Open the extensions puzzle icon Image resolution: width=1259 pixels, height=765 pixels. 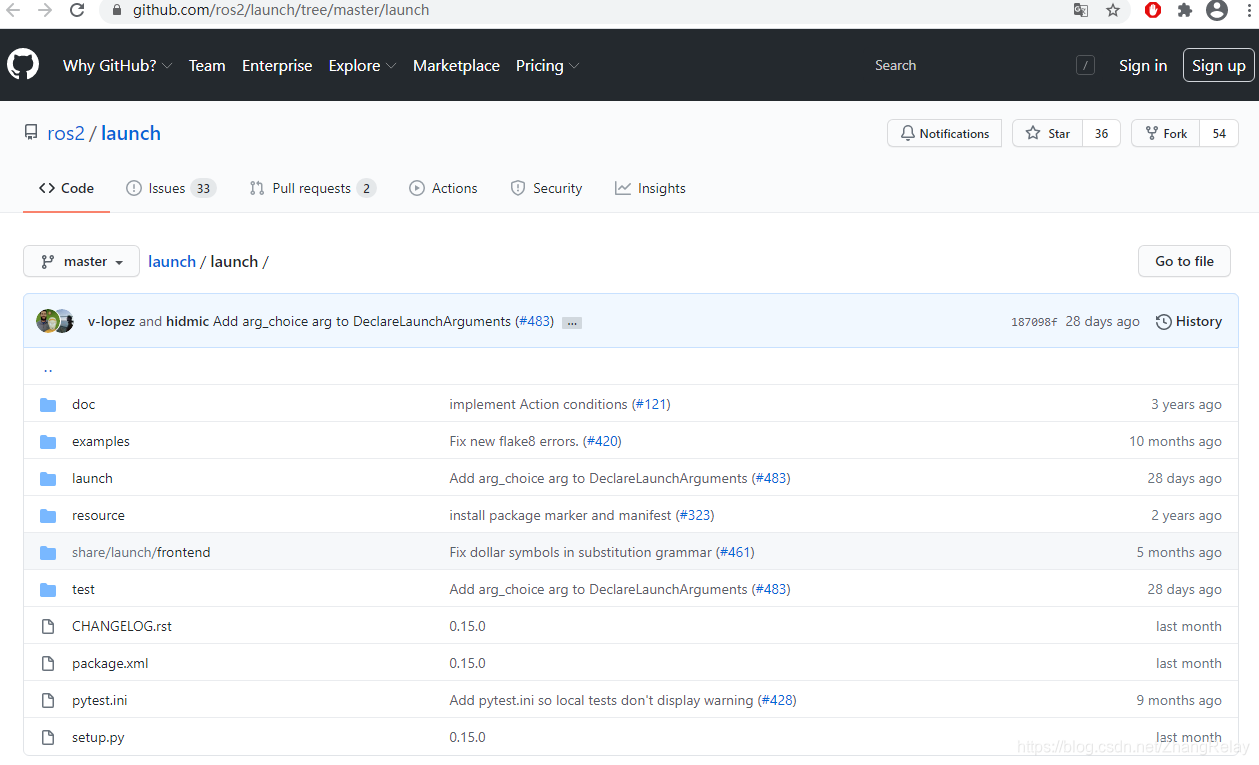1185,10
